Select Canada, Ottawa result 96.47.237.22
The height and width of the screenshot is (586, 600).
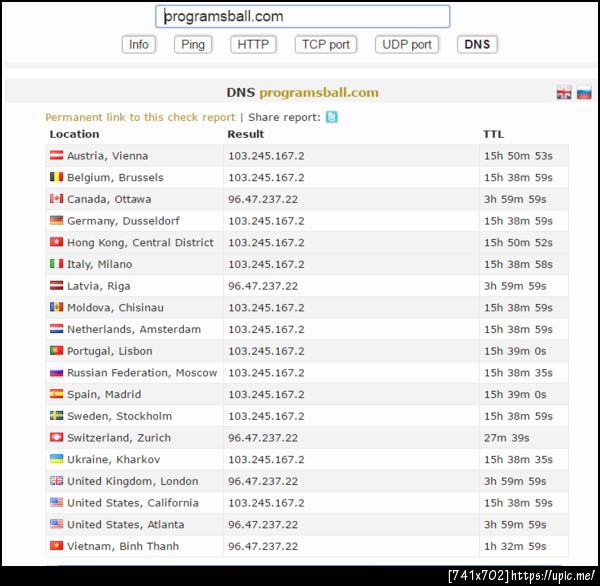(263, 199)
